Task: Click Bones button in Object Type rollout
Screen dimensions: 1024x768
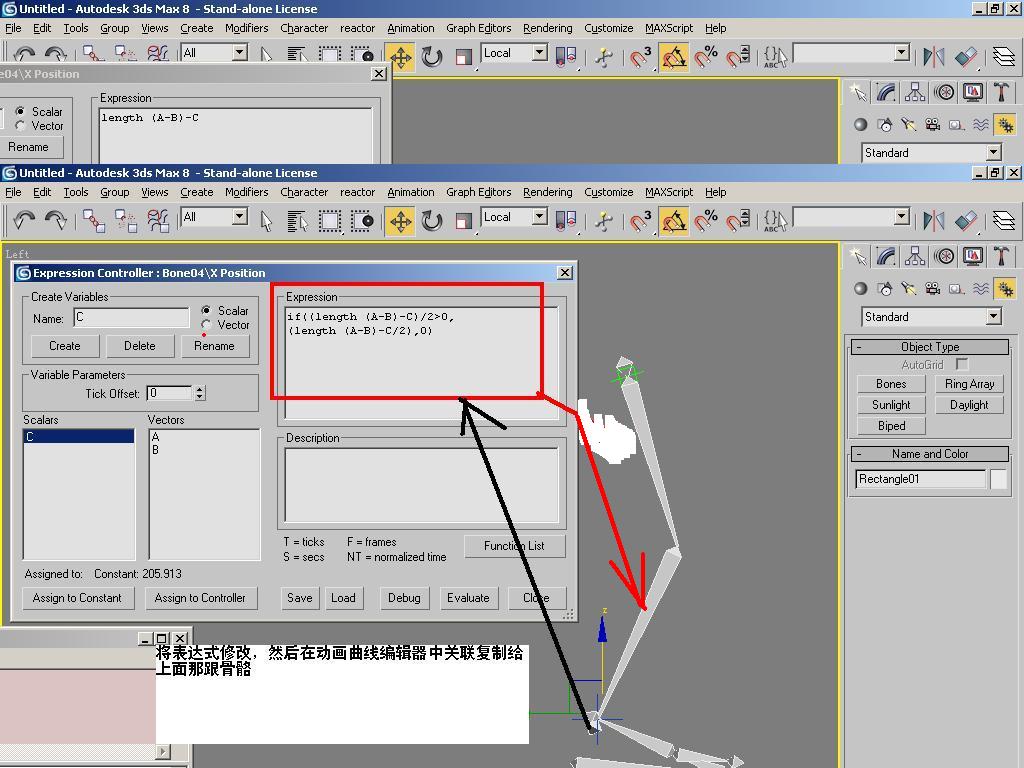Action: 891,384
